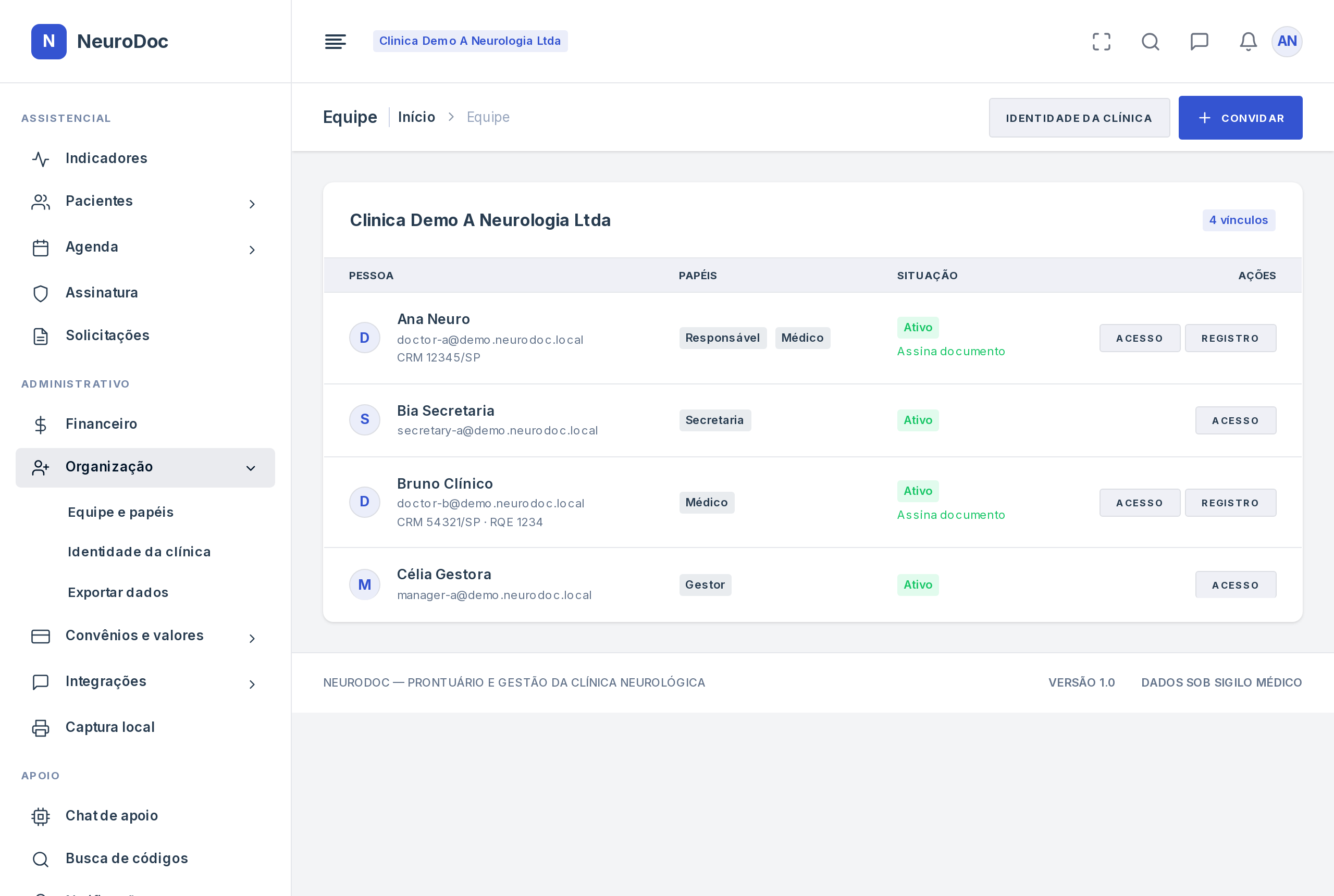Screen dimensions: 1334x896
Task: Open Identidade da clínica submenu item
Action: pyautogui.click(x=140, y=552)
